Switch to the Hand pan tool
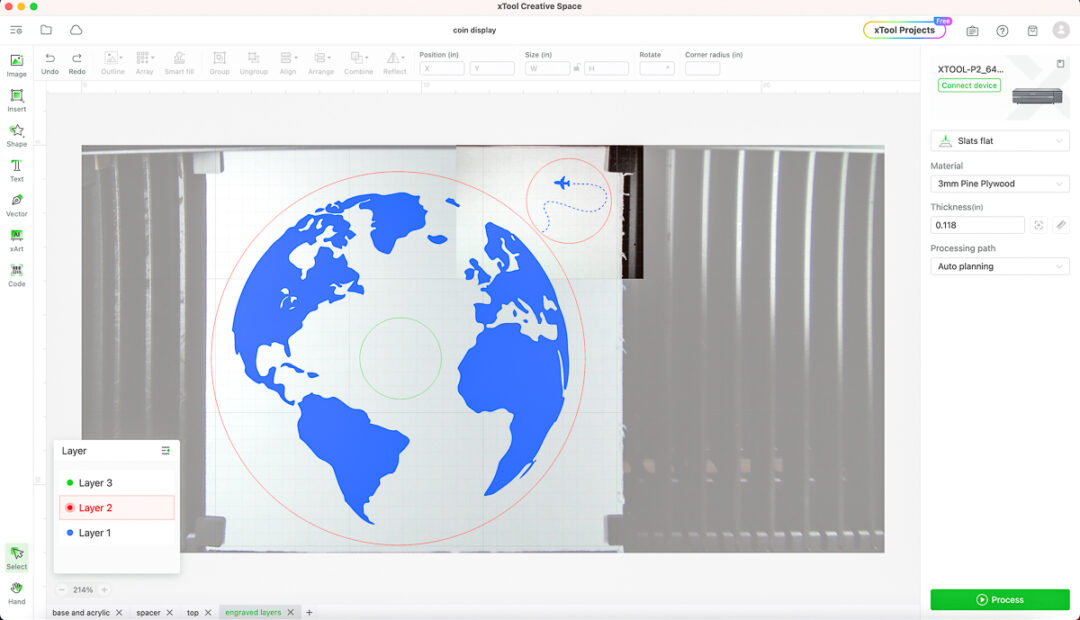Image resolution: width=1080 pixels, height=620 pixels. pos(17,592)
